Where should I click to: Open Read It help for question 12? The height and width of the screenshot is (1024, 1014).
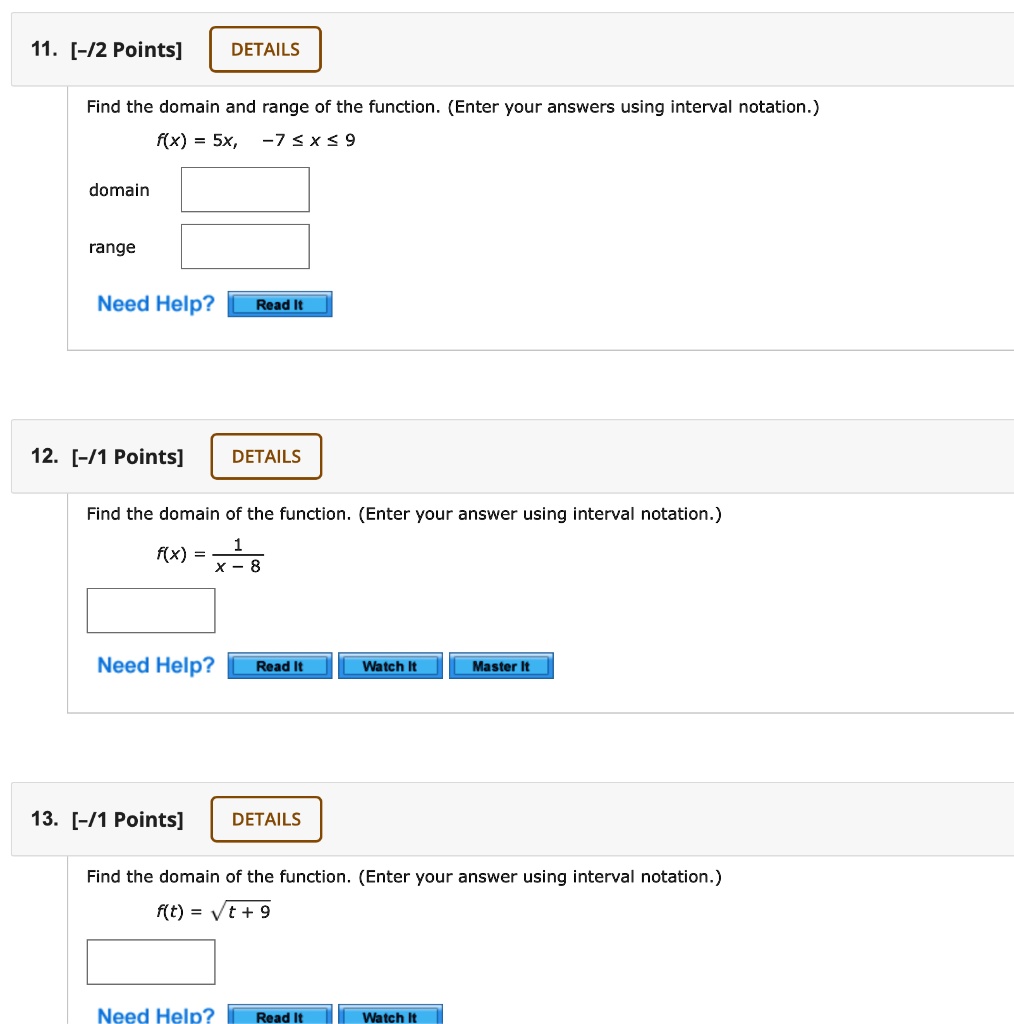pyautogui.click(x=279, y=667)
